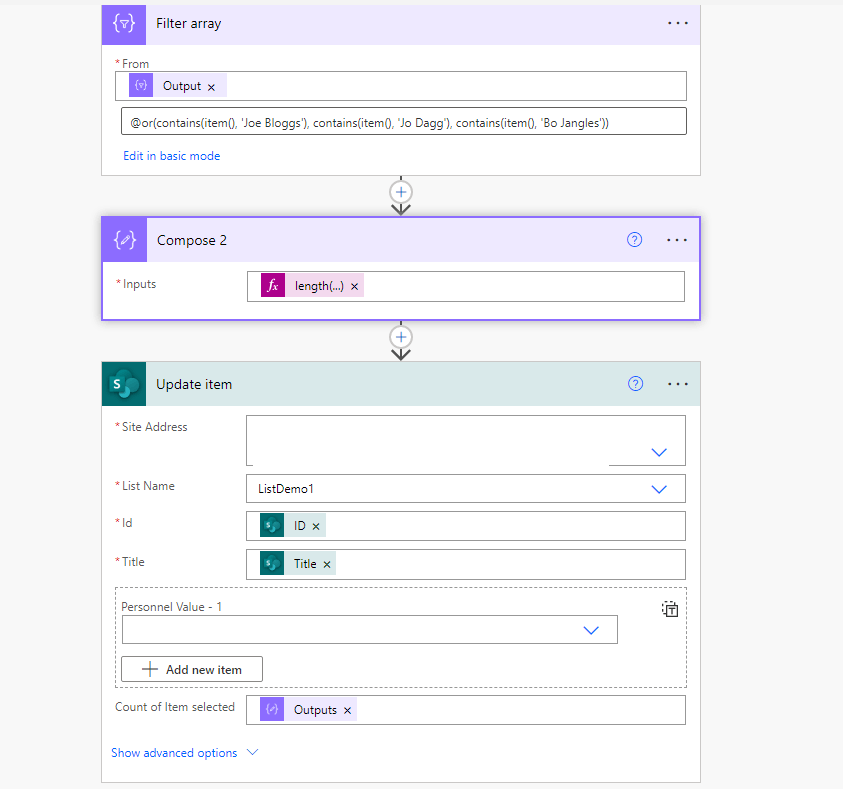Expand the Site Address dropdown
The width and height of the screenshot is (843, 789).
click(x=659, y=452)
